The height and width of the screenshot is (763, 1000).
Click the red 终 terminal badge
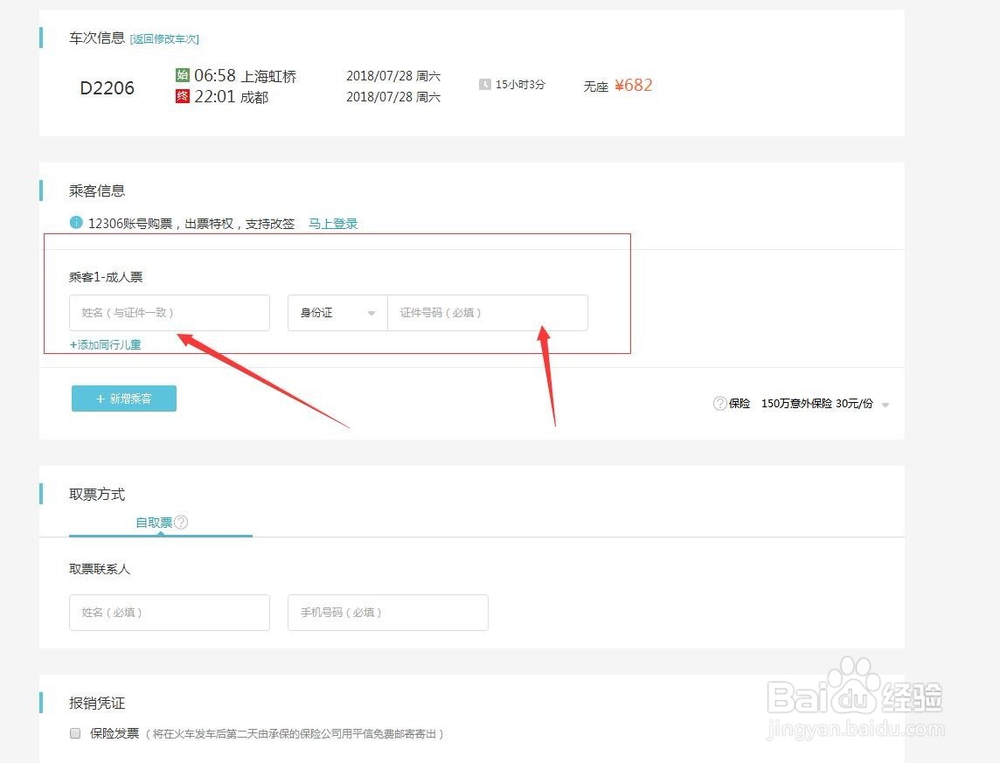pyautogui.click(x=184, y=98)
